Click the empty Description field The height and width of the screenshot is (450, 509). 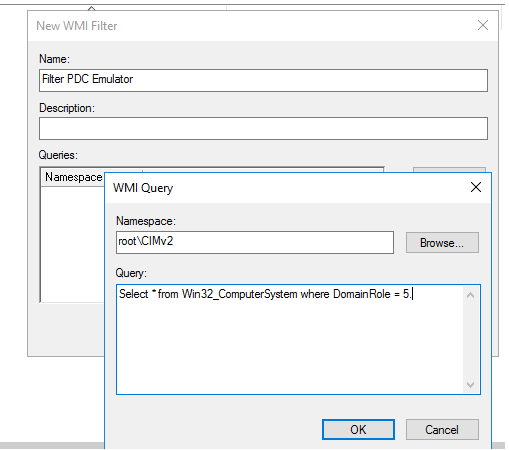point(263,128)
